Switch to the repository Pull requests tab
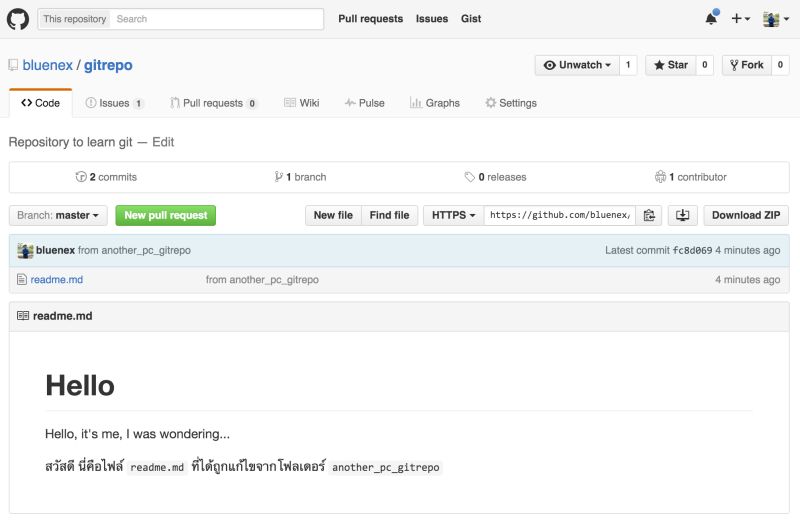 (213, 103)
